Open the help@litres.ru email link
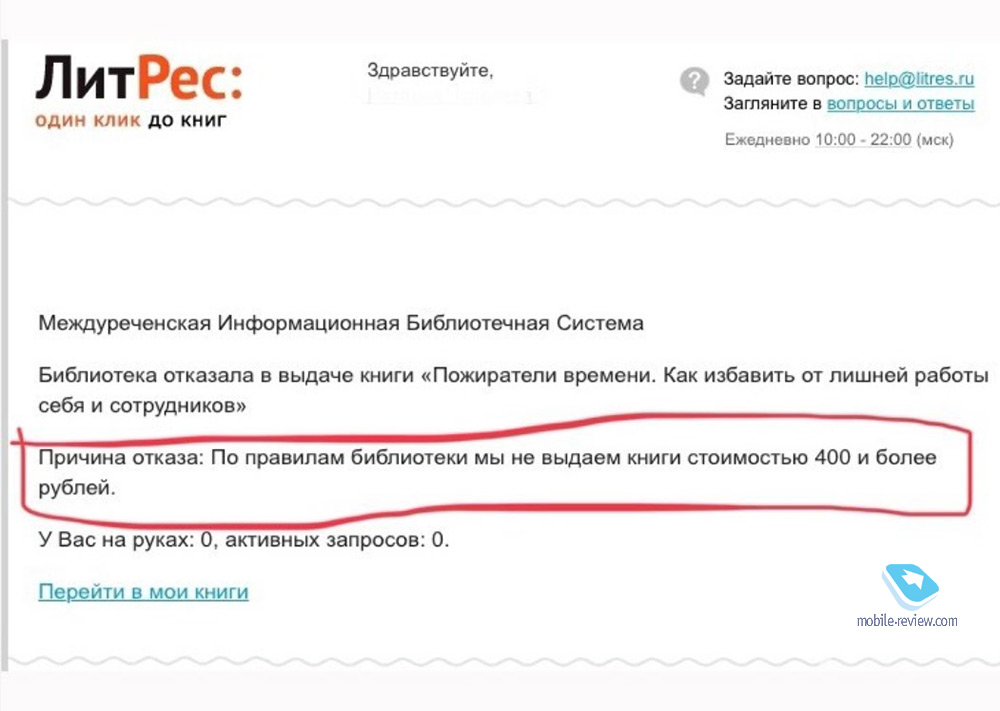Screen dimensions: 1000x711 coord(919,78)
